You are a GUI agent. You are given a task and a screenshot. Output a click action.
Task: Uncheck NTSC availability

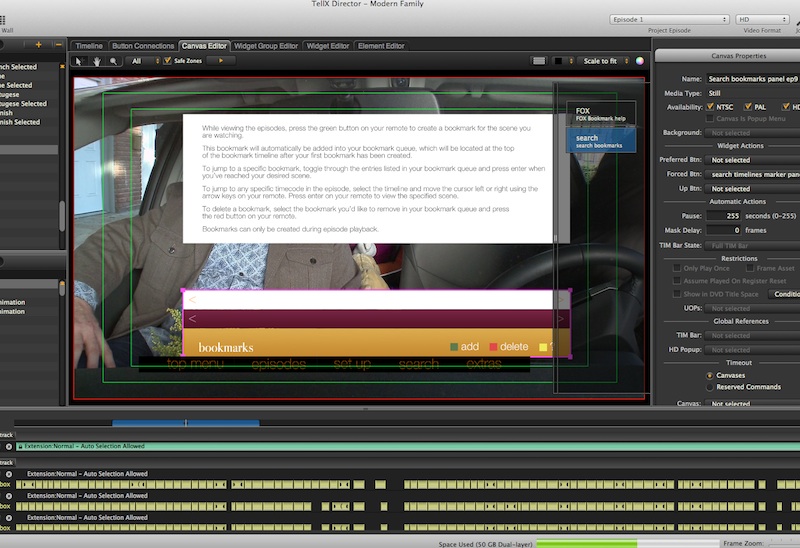click(x=711, y=106)
